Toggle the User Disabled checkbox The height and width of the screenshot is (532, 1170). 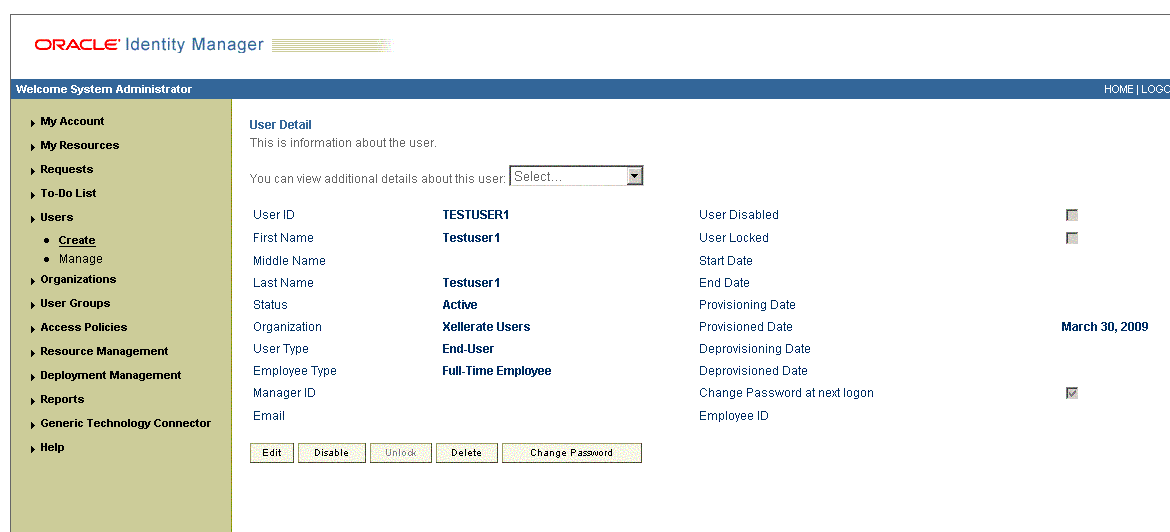point(1072,216)
